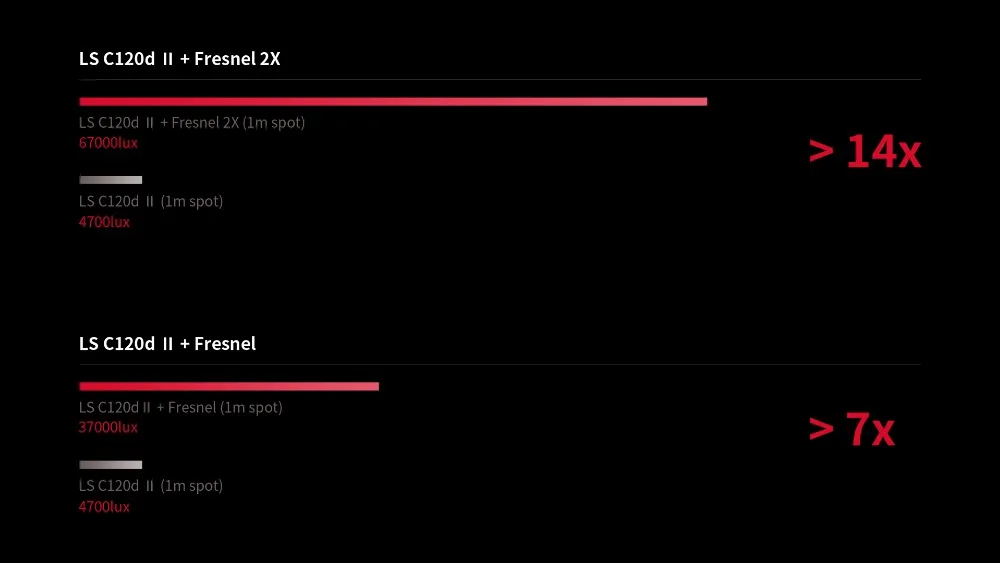
Task: Click lower 'LS C120d II (1m spot)' label
Action: coord(151,486)
